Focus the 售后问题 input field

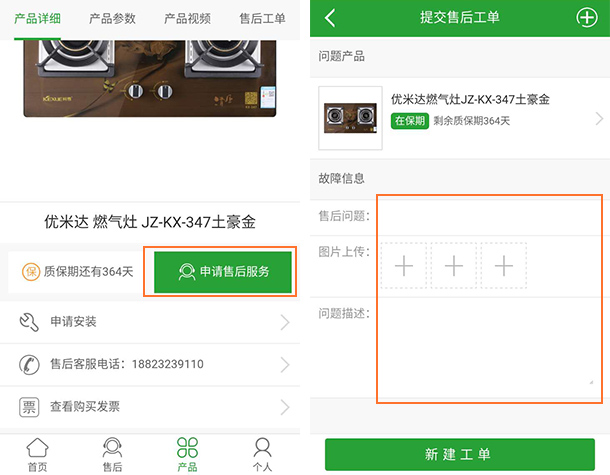(x=489, y=216)
